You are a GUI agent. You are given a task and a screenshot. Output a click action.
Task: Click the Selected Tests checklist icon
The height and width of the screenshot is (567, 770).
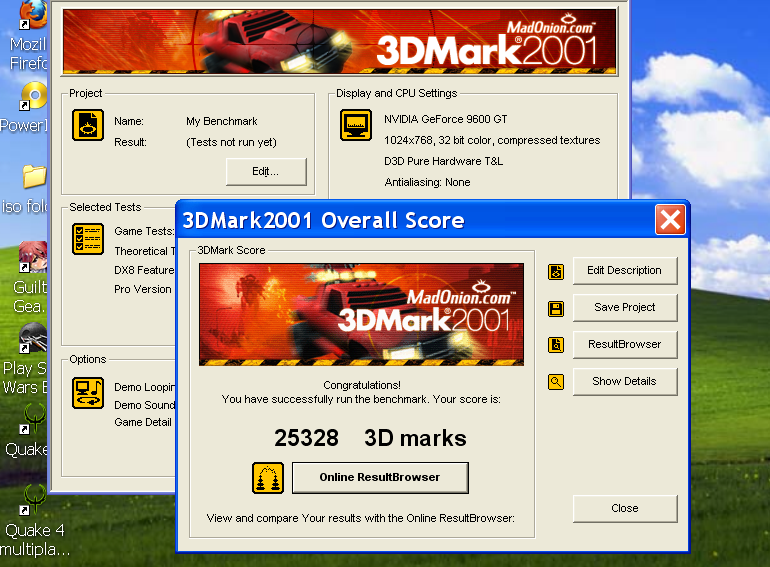(88, 239)
